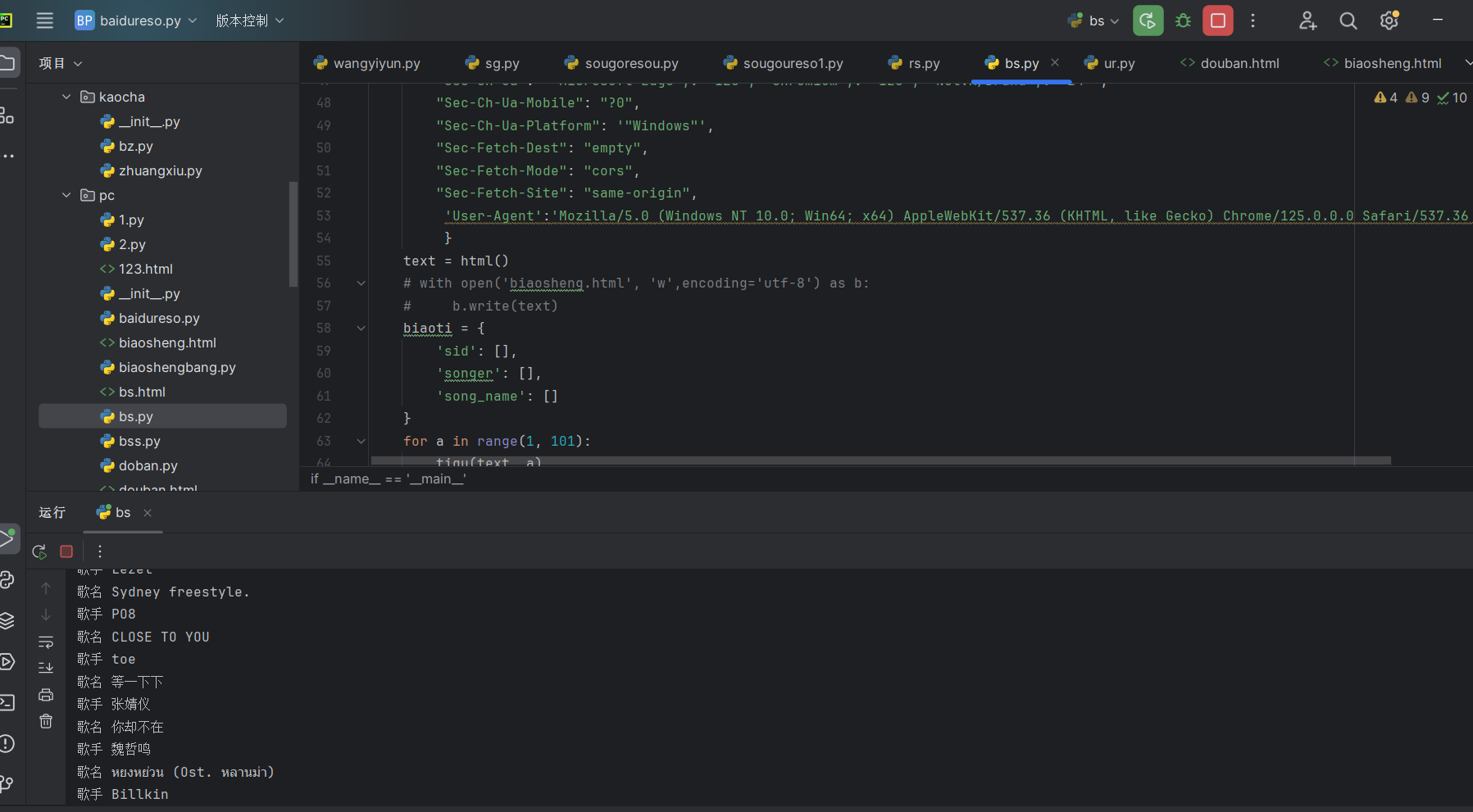Start debugging with the bug icon

[x=1183, y=20]
